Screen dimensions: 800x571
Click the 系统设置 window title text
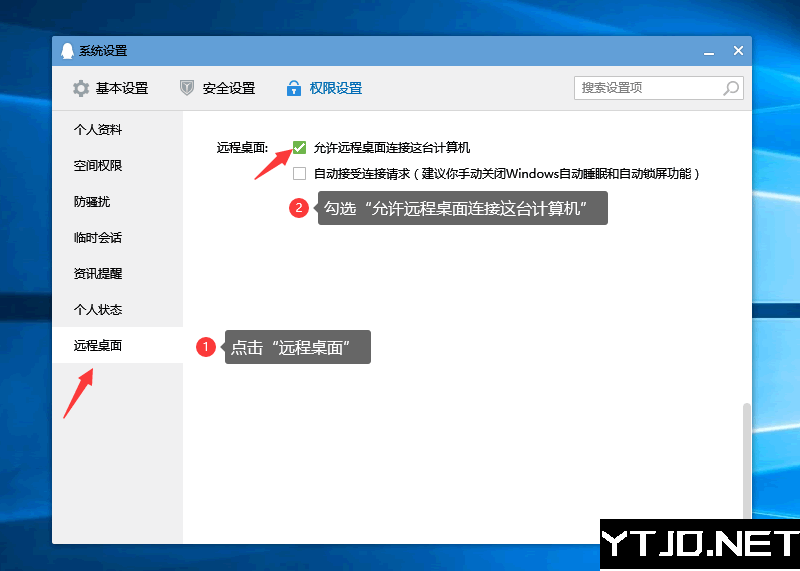point(103,51)
